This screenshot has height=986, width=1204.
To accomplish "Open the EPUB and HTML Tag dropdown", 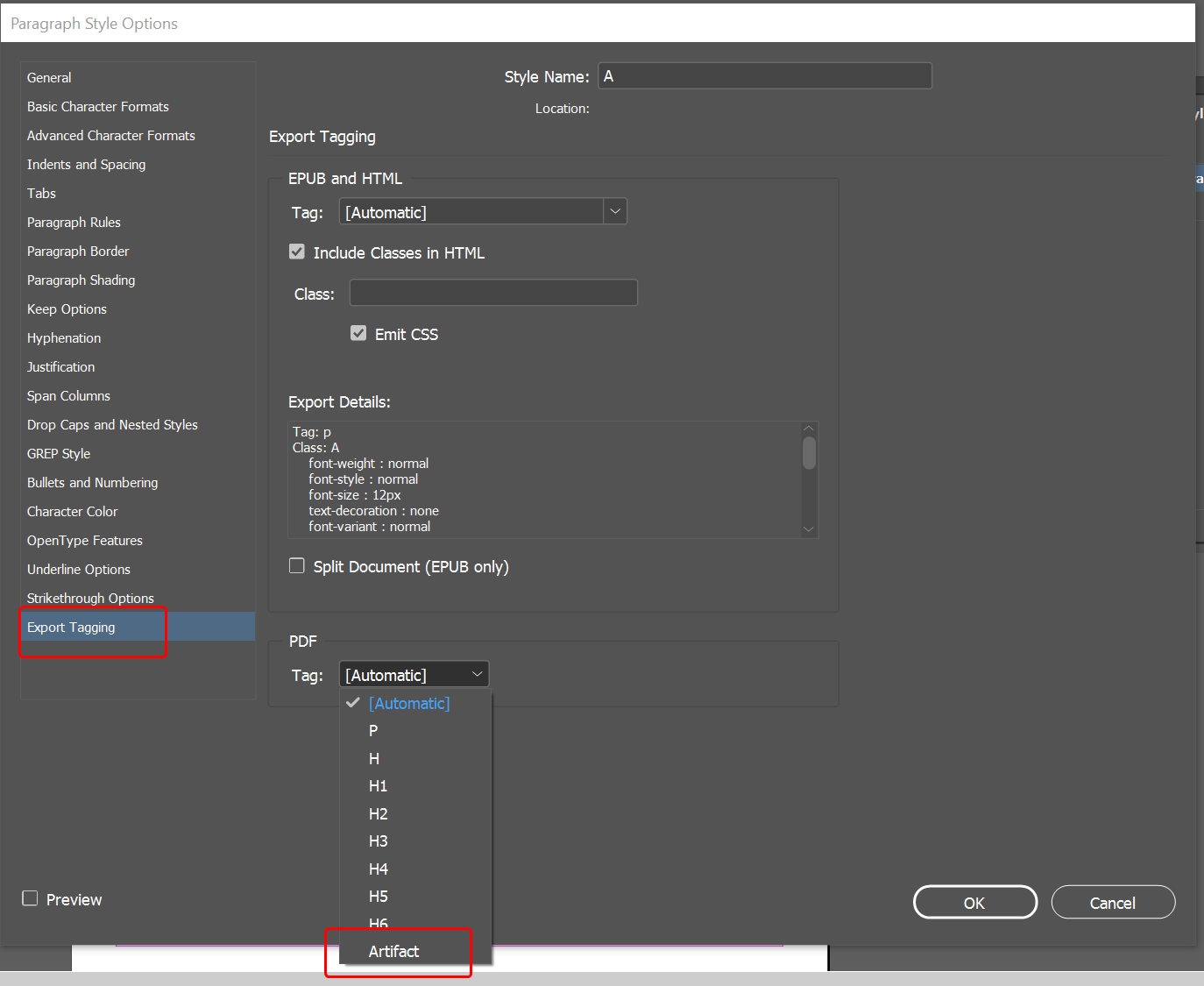I will [x=614, y=211].
